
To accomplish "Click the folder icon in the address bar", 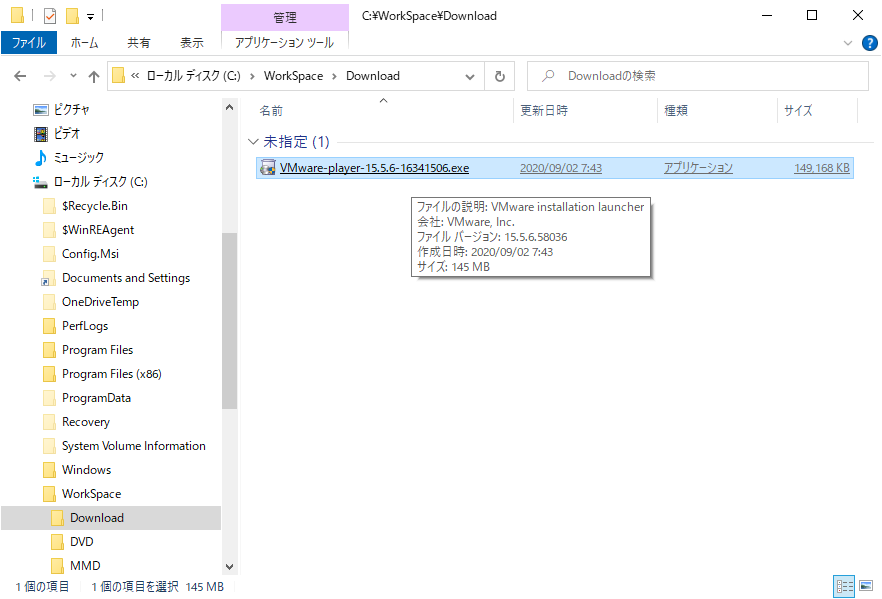I will click(118, 75).
